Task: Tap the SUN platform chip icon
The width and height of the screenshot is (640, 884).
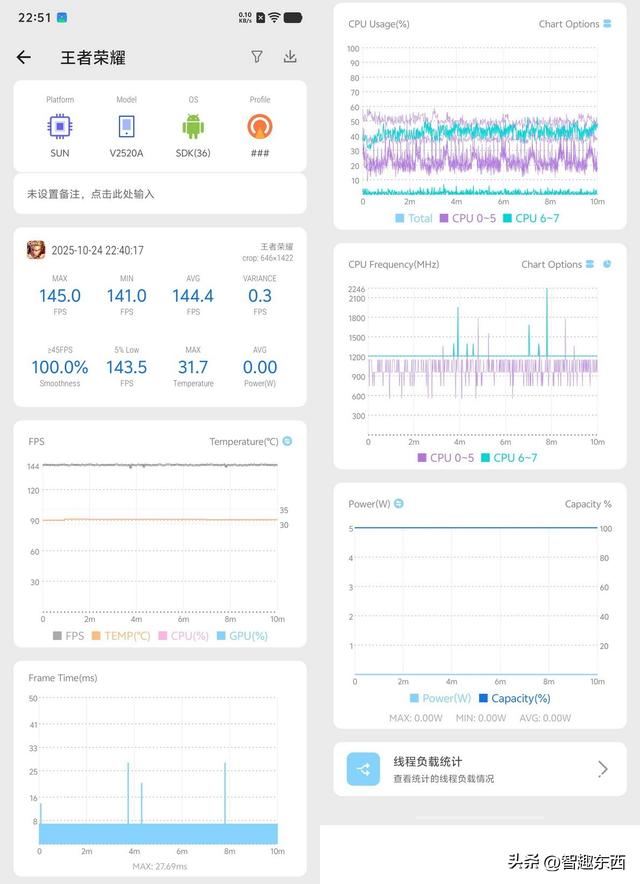Action: (60, 126)
